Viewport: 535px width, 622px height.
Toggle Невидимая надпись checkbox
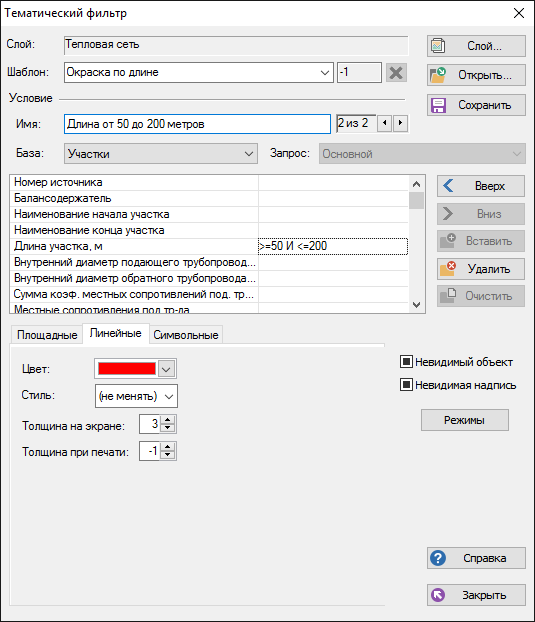point(407,385)
